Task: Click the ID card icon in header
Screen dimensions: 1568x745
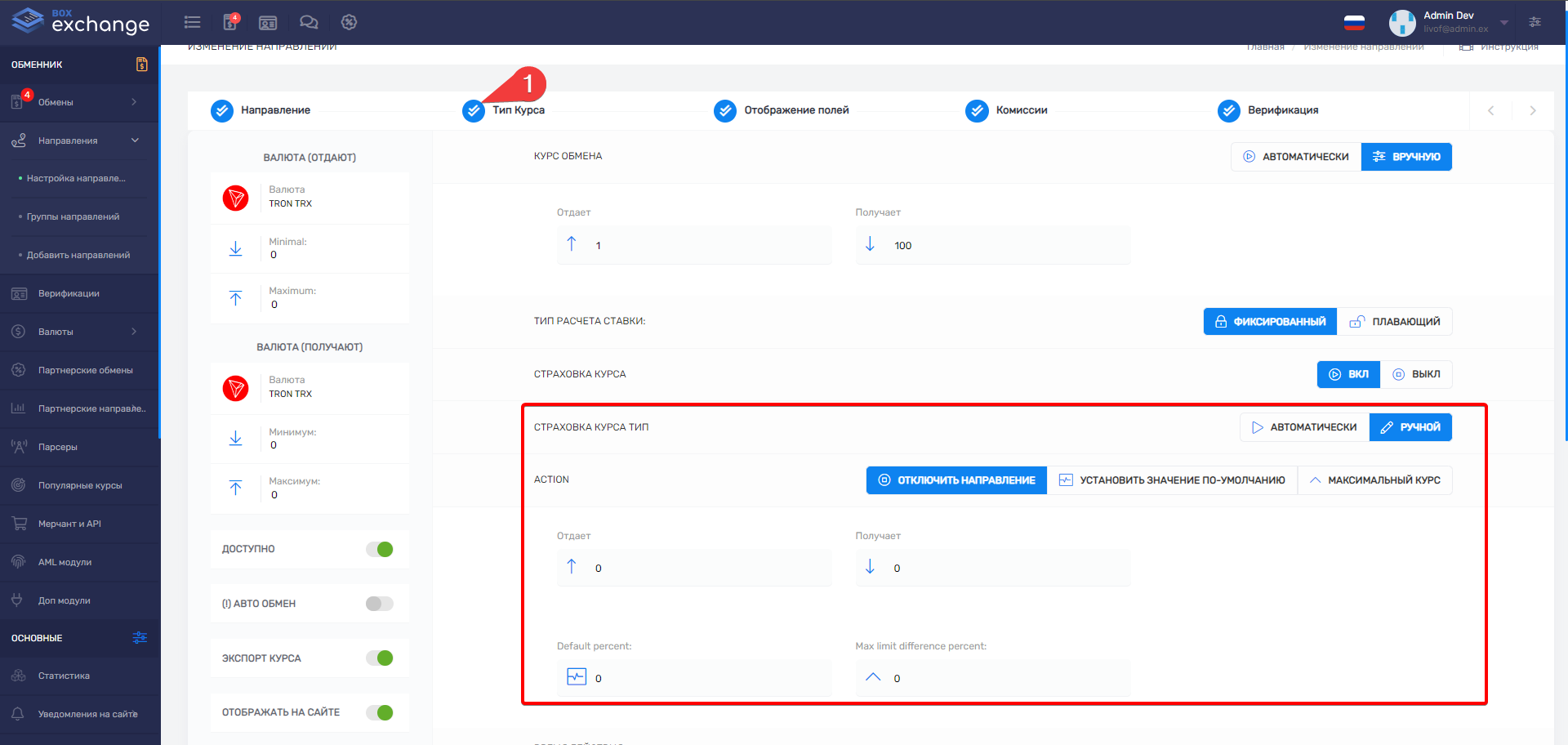Action: point(268,22)
